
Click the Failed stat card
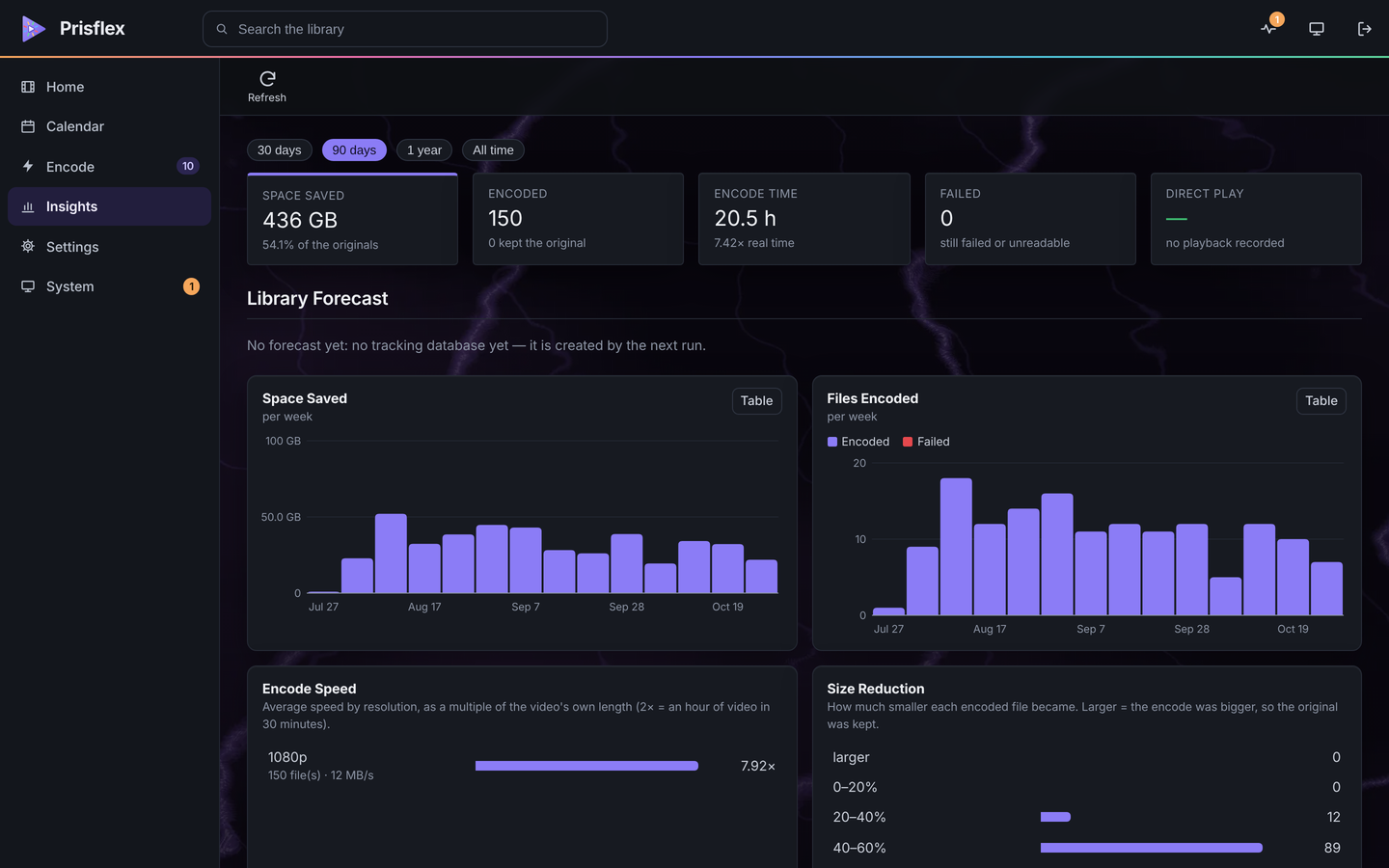1030,219
